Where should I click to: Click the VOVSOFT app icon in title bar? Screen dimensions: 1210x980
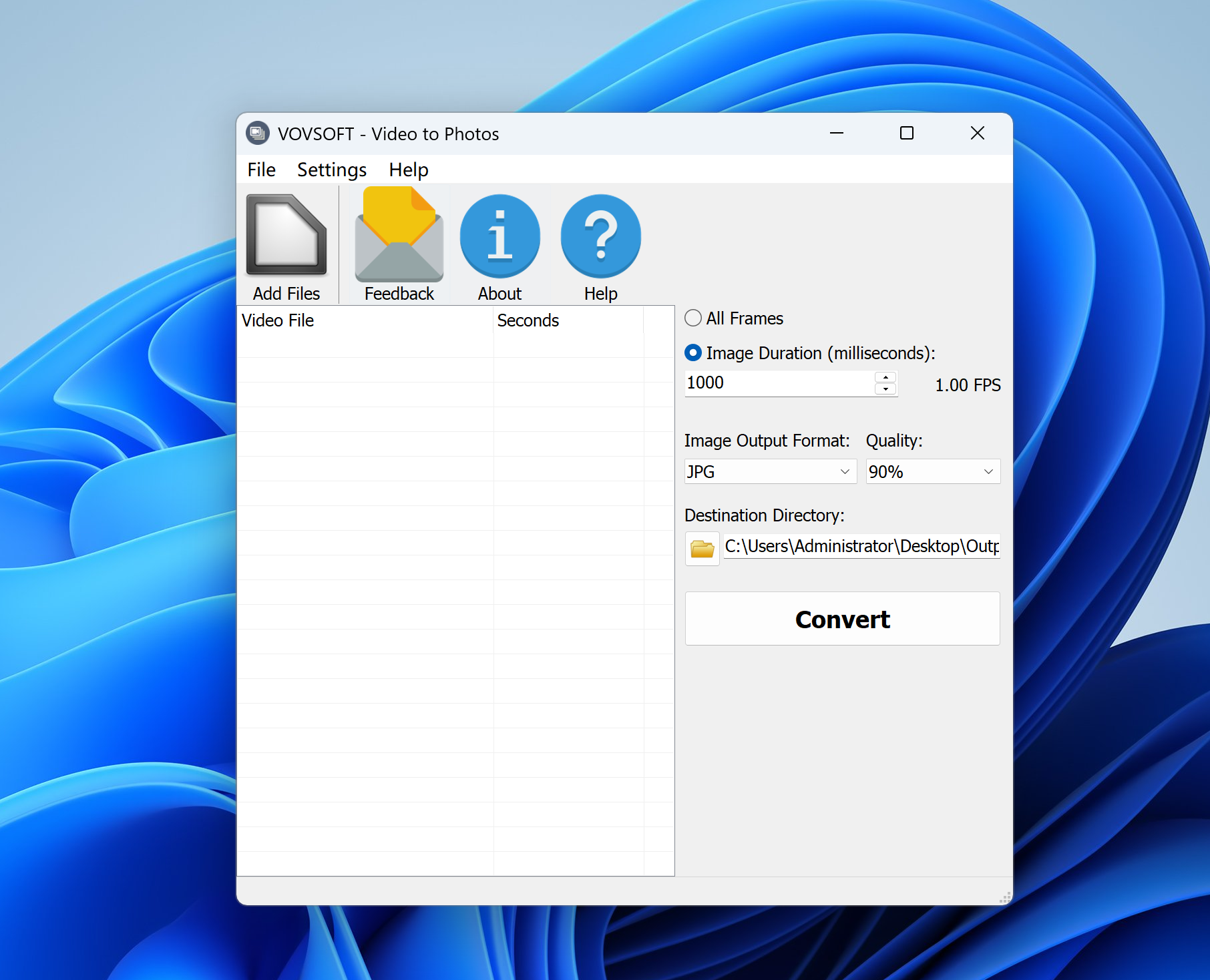pyautogui.click(x=257, y=133)
